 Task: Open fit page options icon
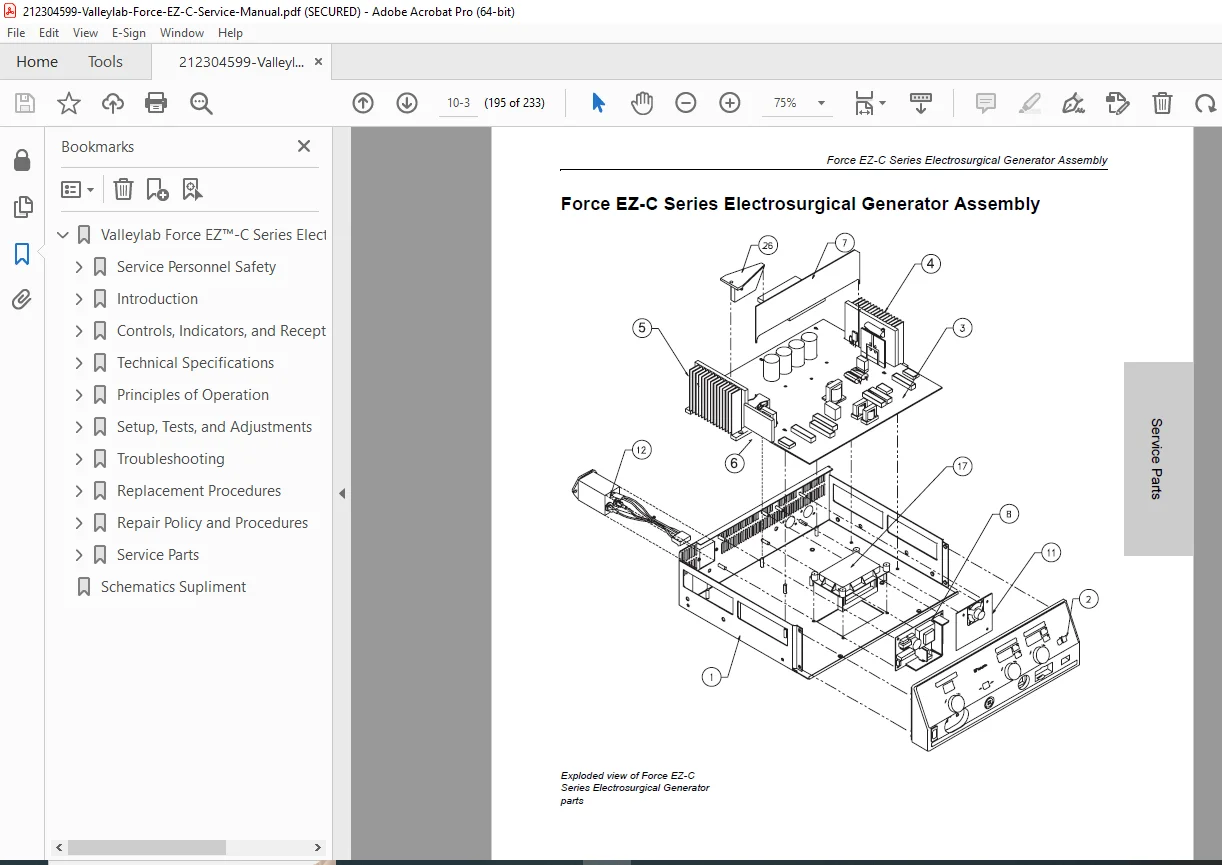click(869, 103)
